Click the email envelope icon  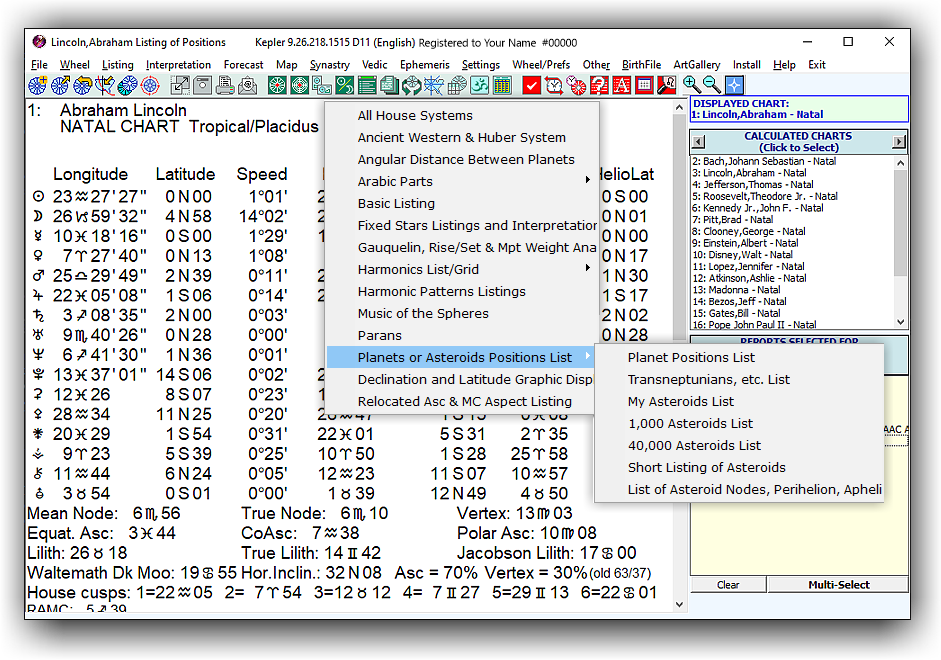247,86
